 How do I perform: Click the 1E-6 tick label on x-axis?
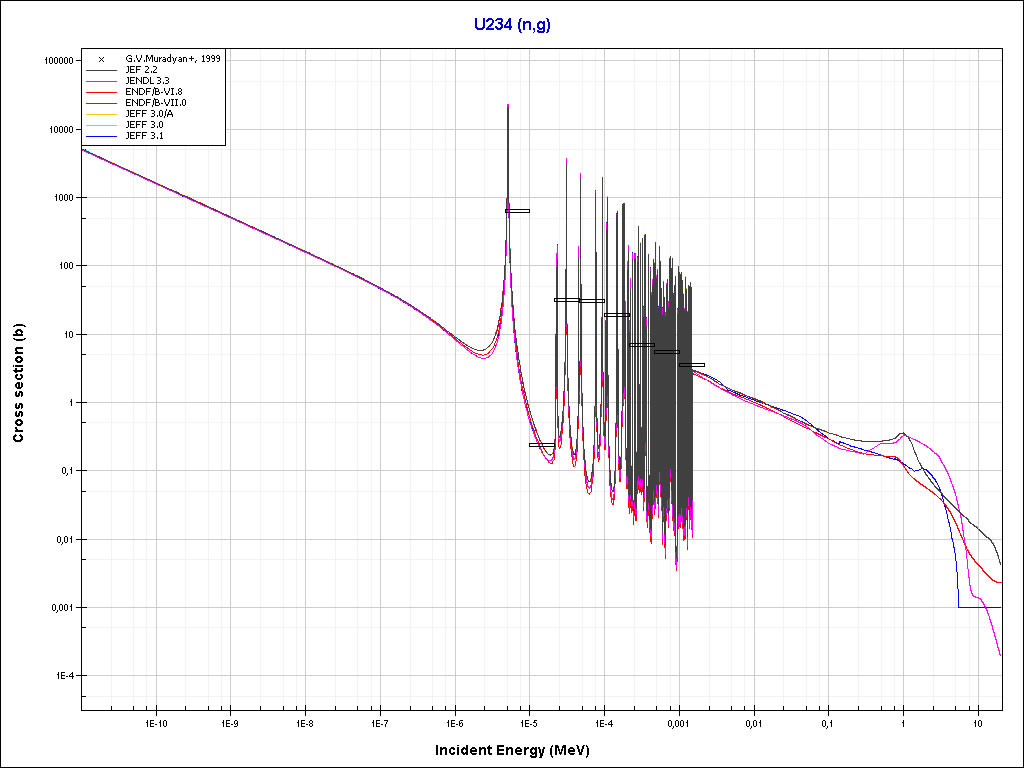(454, 722)
